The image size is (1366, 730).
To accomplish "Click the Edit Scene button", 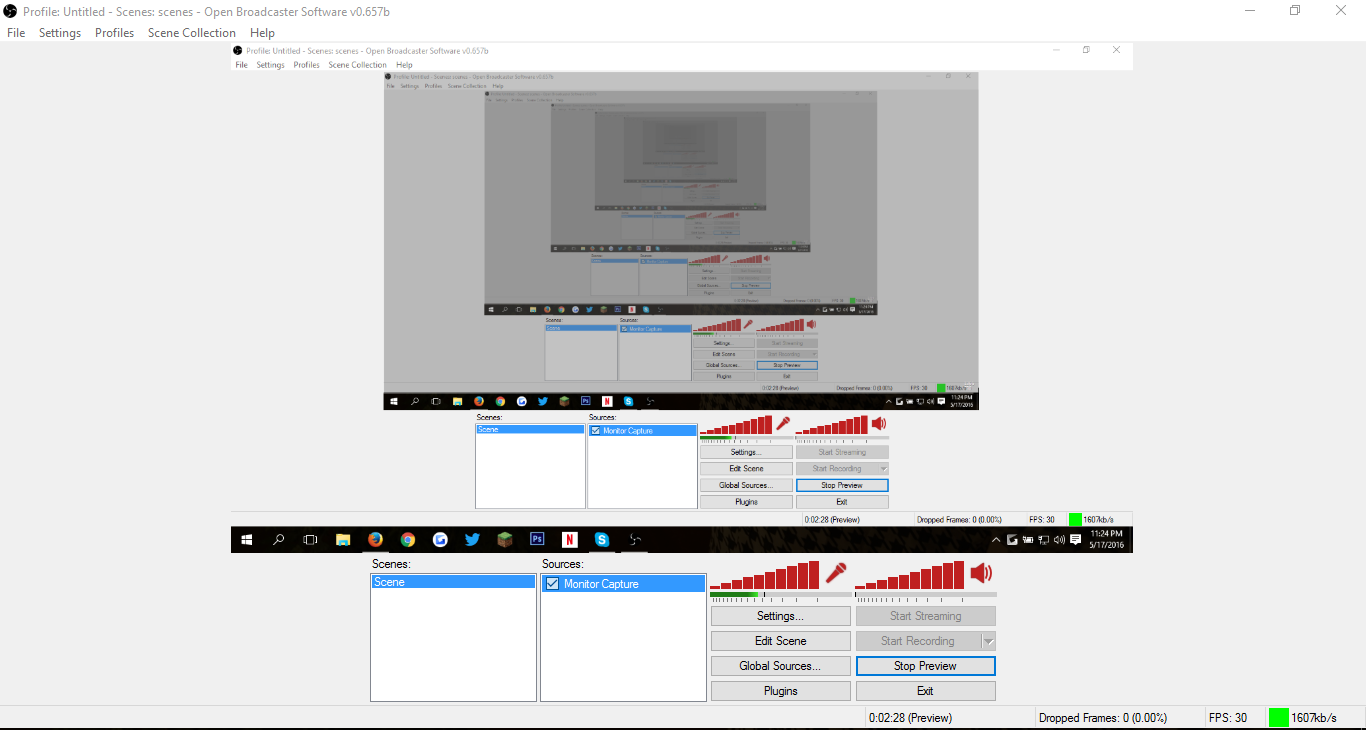I will tap(781, 641).
